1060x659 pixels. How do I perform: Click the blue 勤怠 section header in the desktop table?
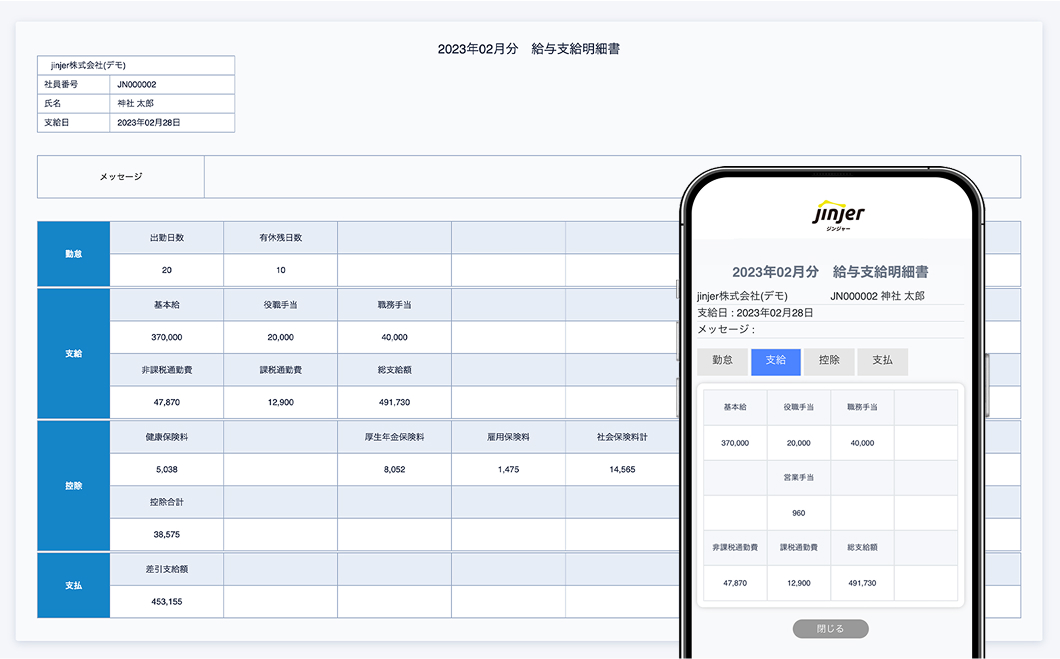(x=73, y=254)
